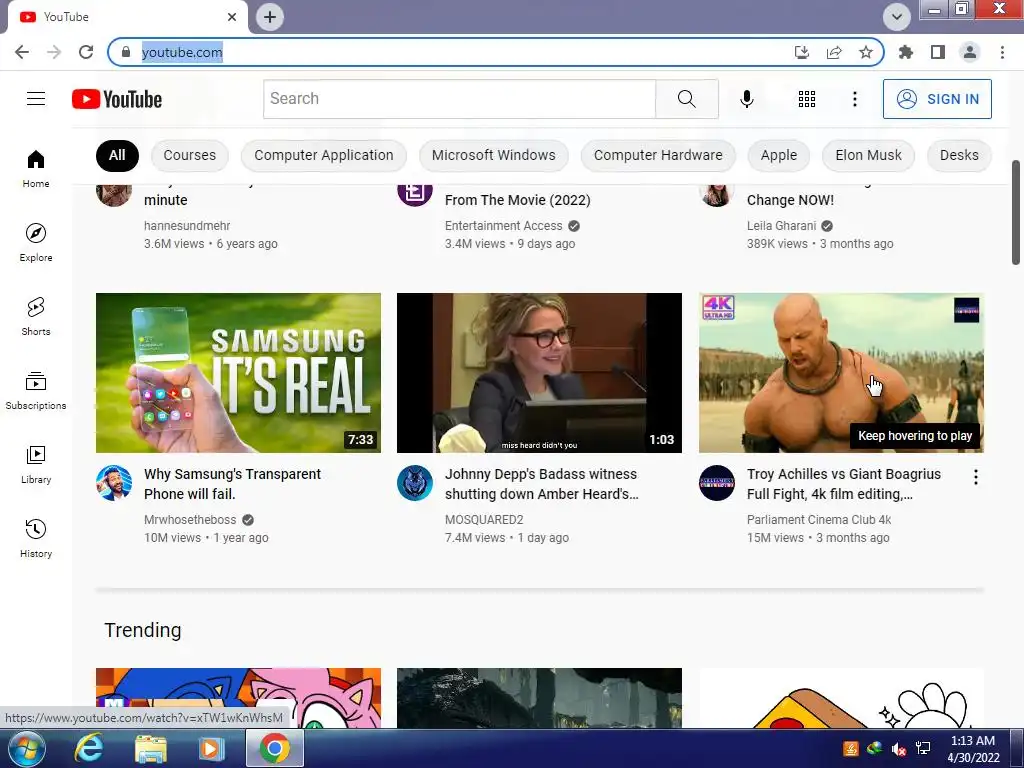Click the search magnifier button

pyautogui.click(x=686, y=99)
